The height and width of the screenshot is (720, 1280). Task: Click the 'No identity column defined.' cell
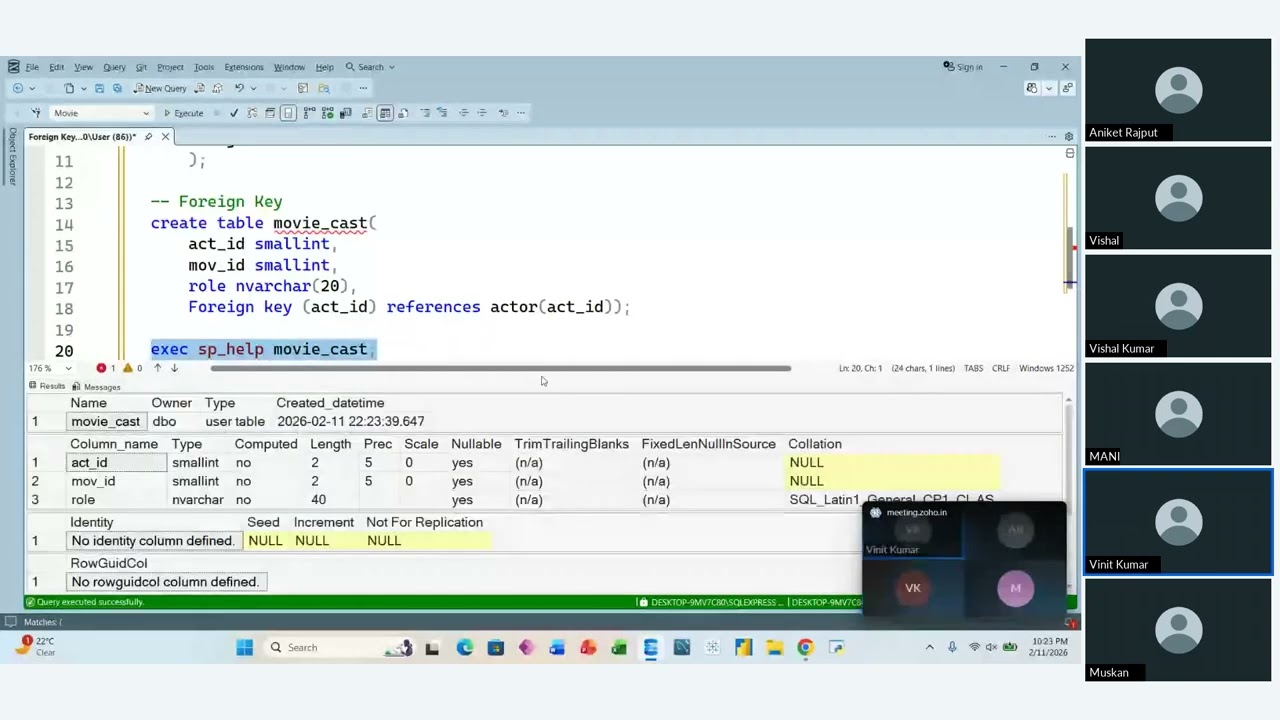153,541
